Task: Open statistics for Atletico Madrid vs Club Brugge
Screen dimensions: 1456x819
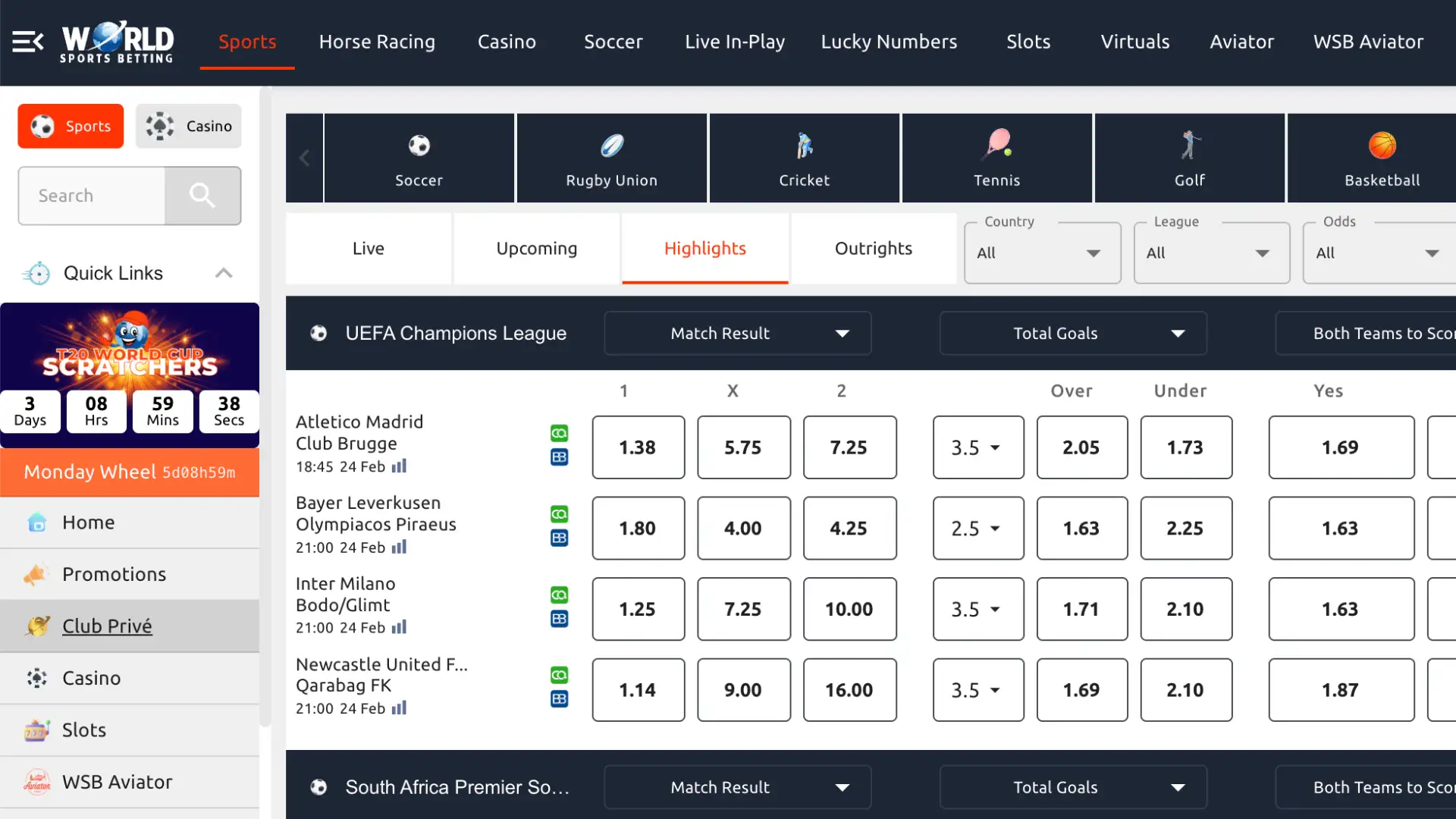Action: (x=398, y=467)
